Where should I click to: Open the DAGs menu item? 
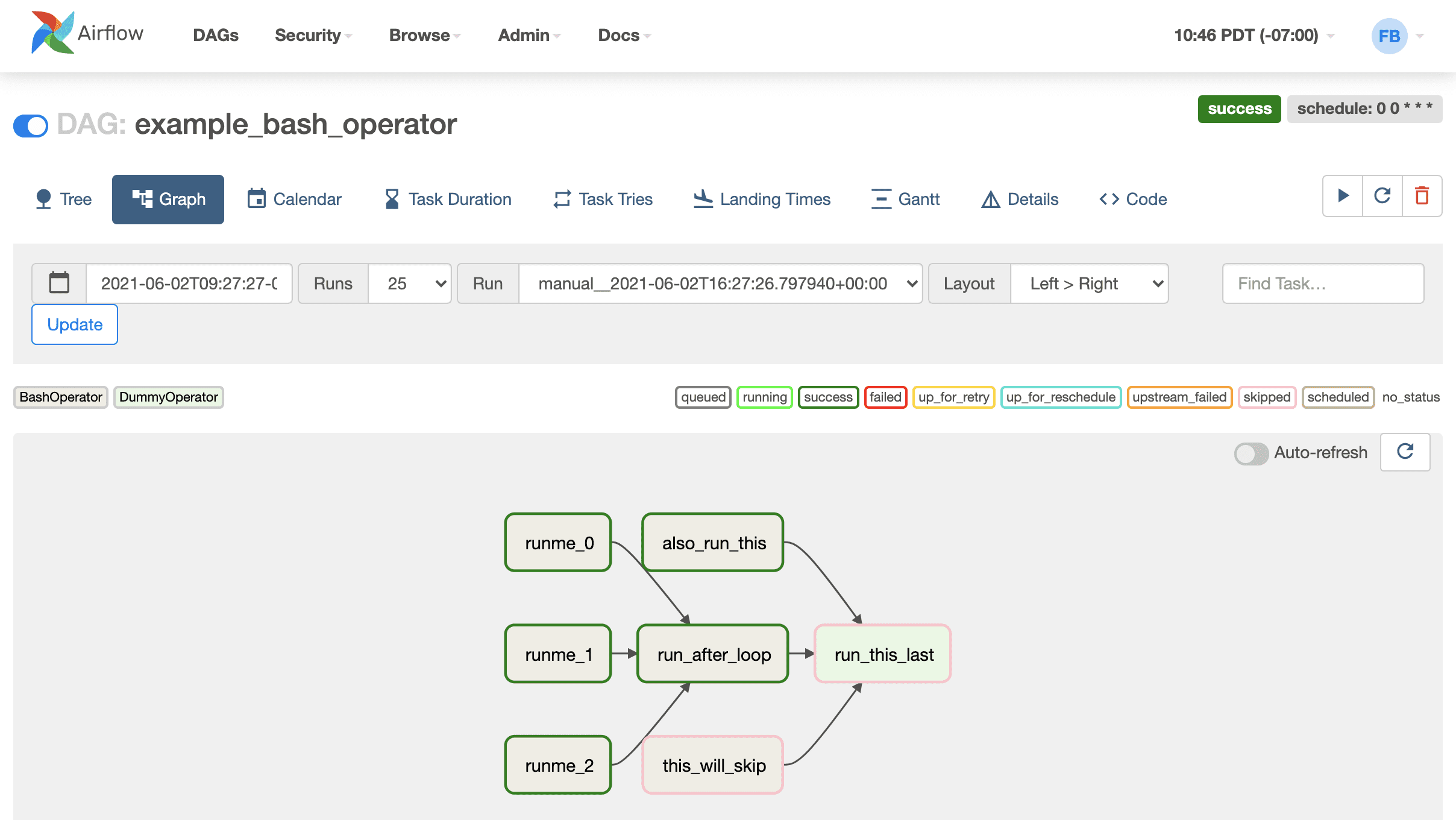[x=215, y=35]
